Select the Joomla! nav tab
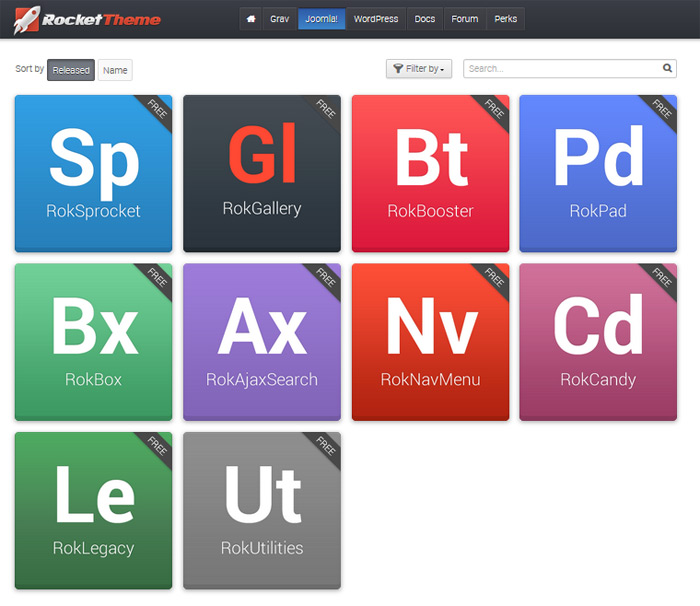 [x=321, y=19]
